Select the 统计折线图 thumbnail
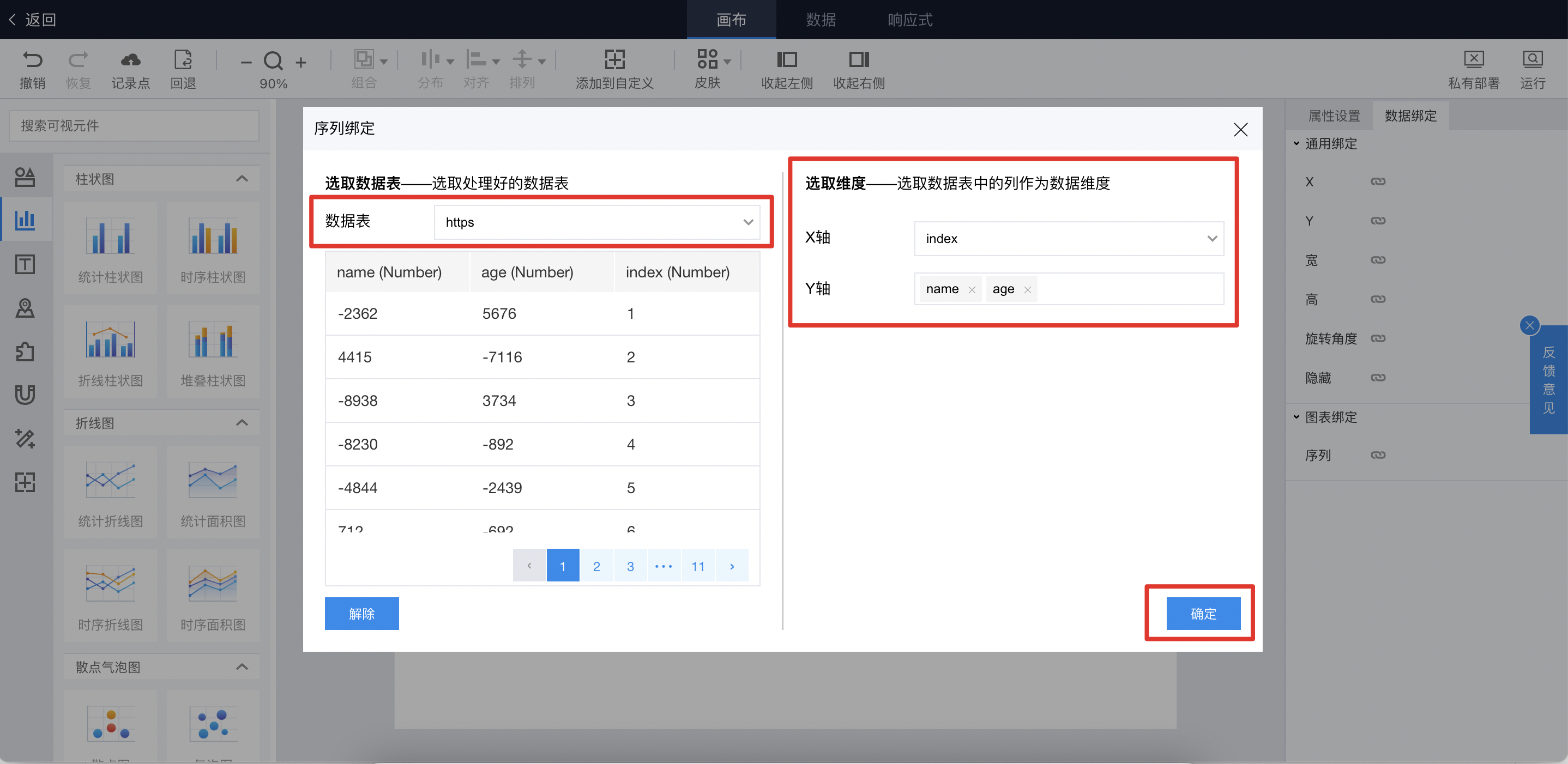Screen dimensions: 1568x764 [110, 493]
